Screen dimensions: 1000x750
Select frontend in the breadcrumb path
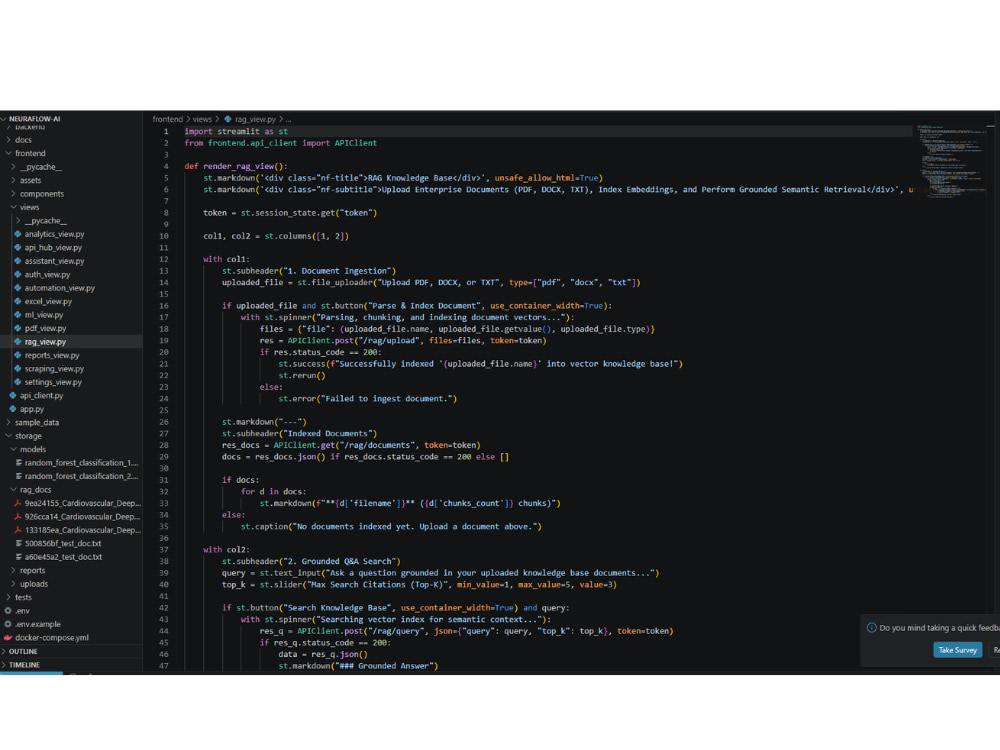pyautogui.click(x=168, y=119)
